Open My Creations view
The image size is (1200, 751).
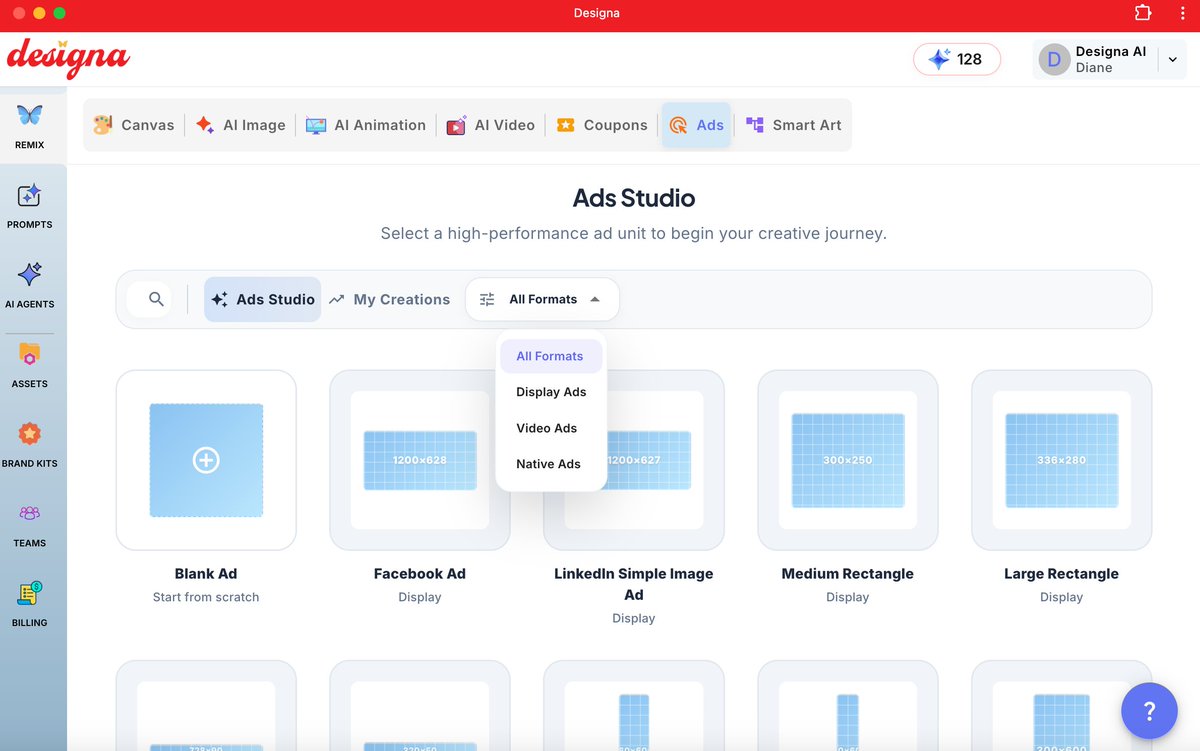coord(389,299)
